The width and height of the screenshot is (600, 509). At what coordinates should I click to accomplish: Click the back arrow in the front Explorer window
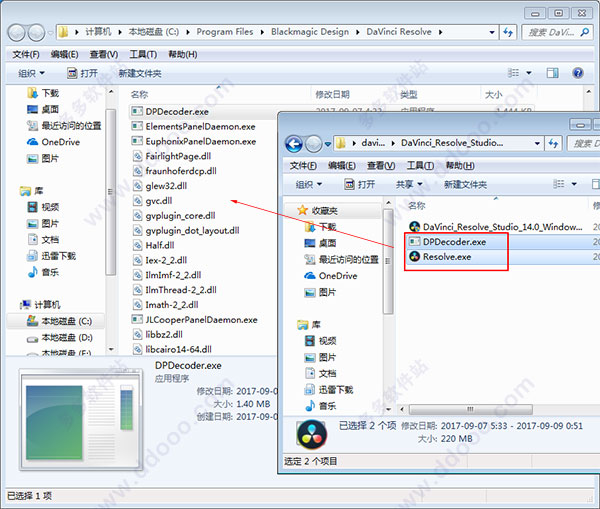point(294,144)
